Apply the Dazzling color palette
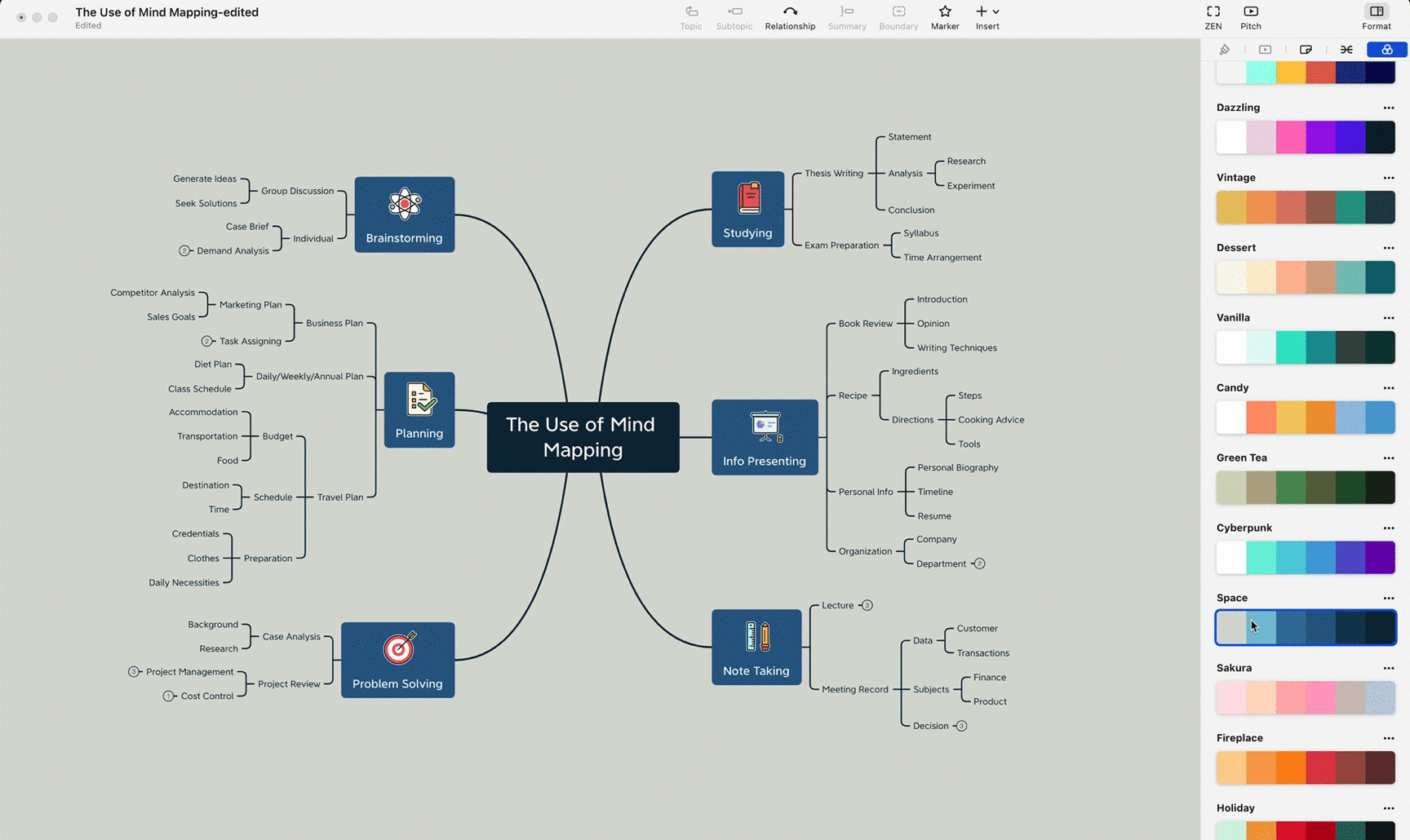Screen dimensions: 1410x840 point(1306,137)
